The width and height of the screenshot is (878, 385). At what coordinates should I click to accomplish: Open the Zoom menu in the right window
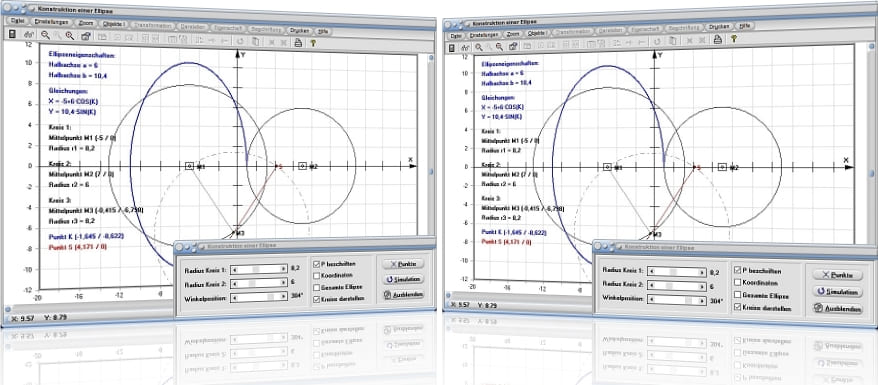pyautogui.click(x=513, y=34)
